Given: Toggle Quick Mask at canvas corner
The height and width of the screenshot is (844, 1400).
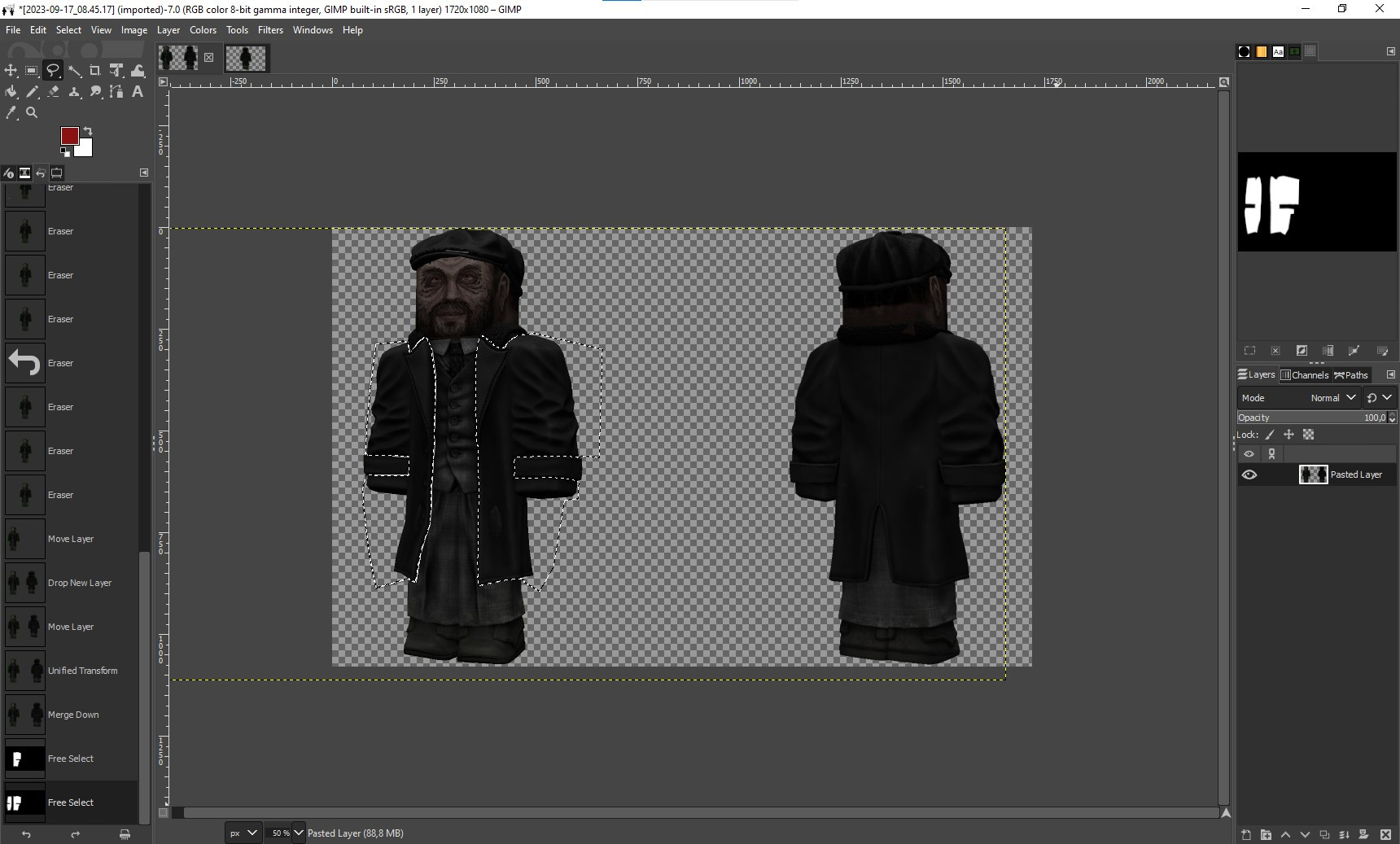Looking at the screenshot, I should (x=163, y=812).
